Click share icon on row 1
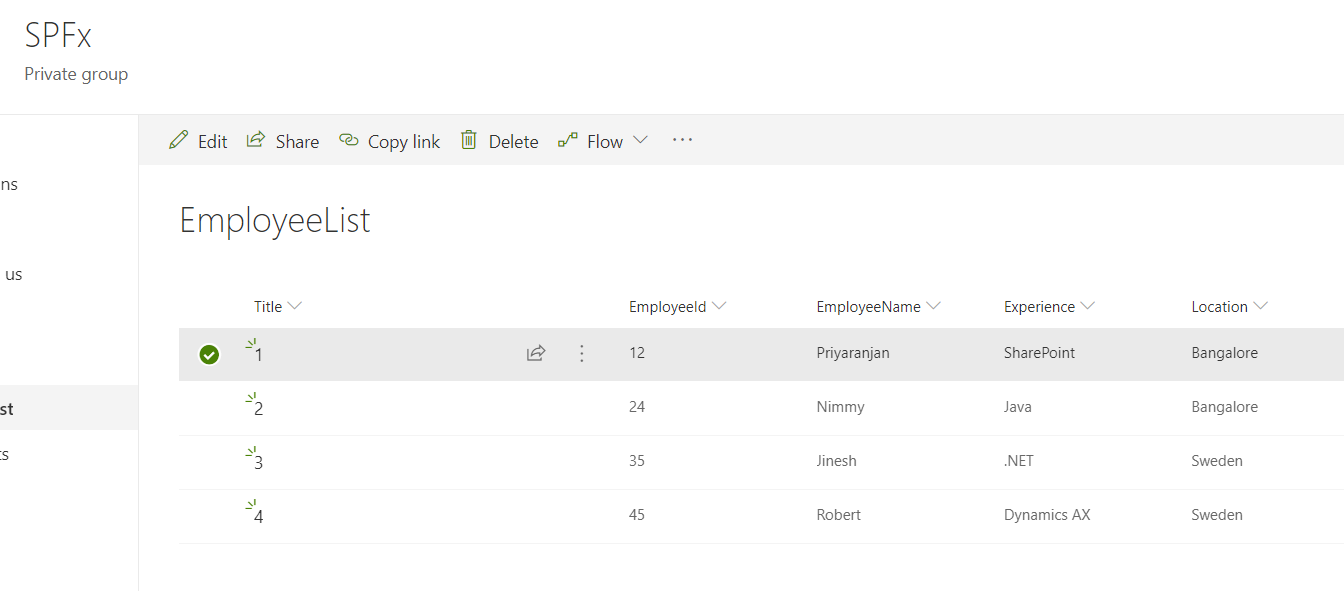The image size is (1344, 591). click(x=536, y=353)
